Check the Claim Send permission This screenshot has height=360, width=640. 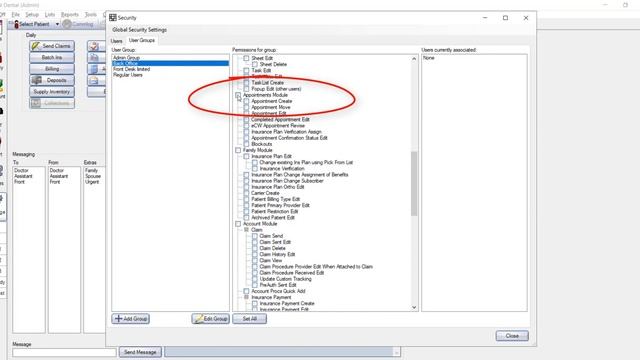(255, 236)
